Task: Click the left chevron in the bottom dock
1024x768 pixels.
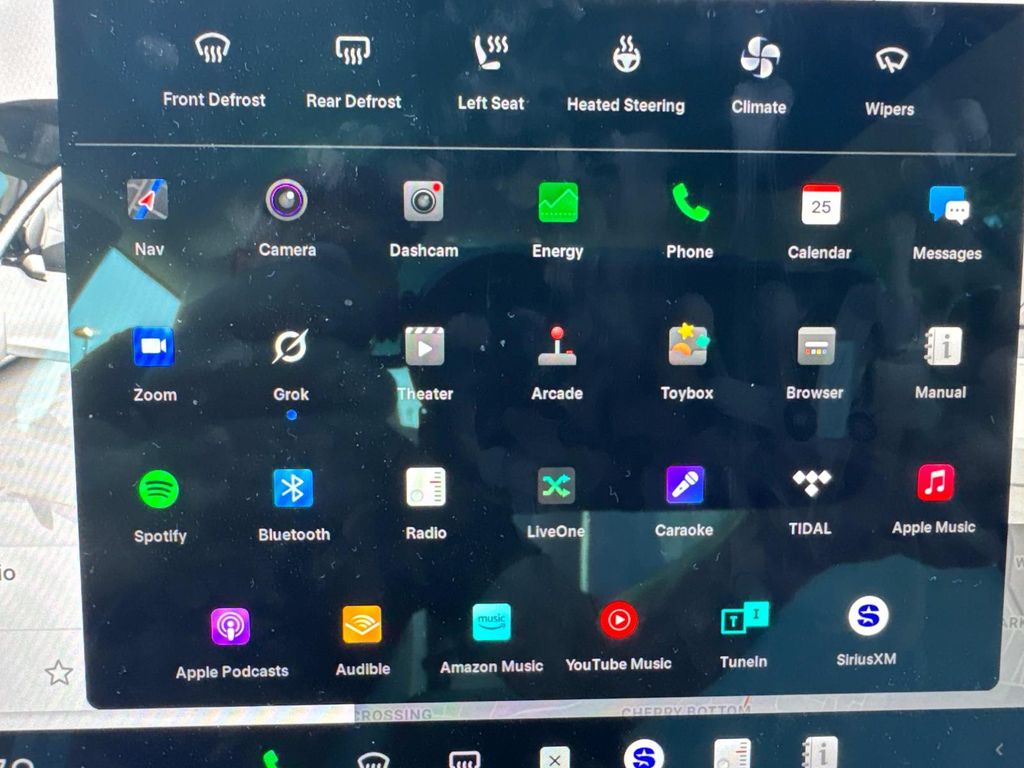Action: coord(999,749)
